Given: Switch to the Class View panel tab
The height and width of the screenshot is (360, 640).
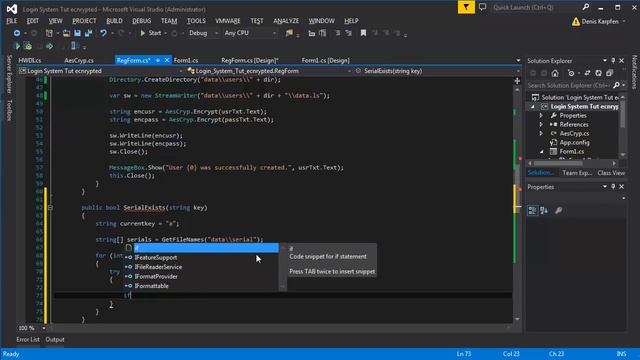Looking at the screenshot, I should (611, 173).
